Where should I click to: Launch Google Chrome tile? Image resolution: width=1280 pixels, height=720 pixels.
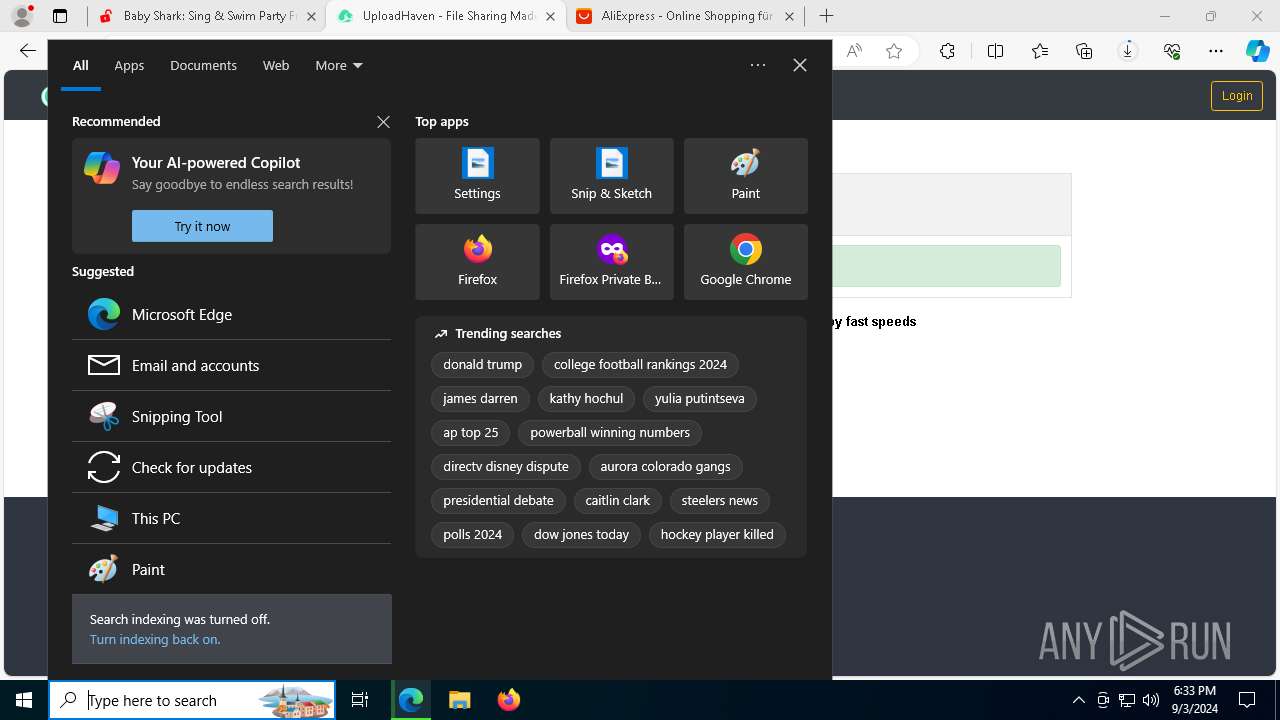745,262
